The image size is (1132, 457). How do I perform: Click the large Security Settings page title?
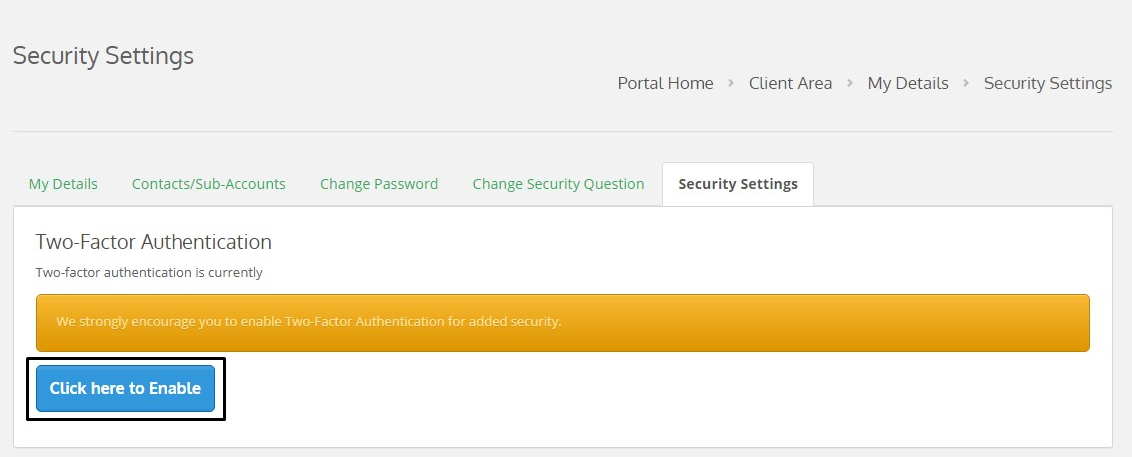103,56
